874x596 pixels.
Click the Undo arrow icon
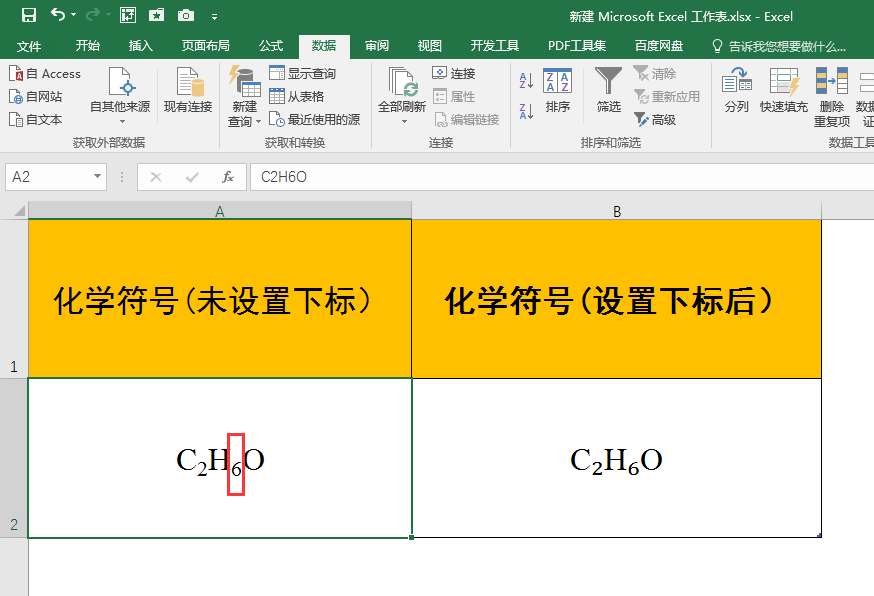point(58,14)
